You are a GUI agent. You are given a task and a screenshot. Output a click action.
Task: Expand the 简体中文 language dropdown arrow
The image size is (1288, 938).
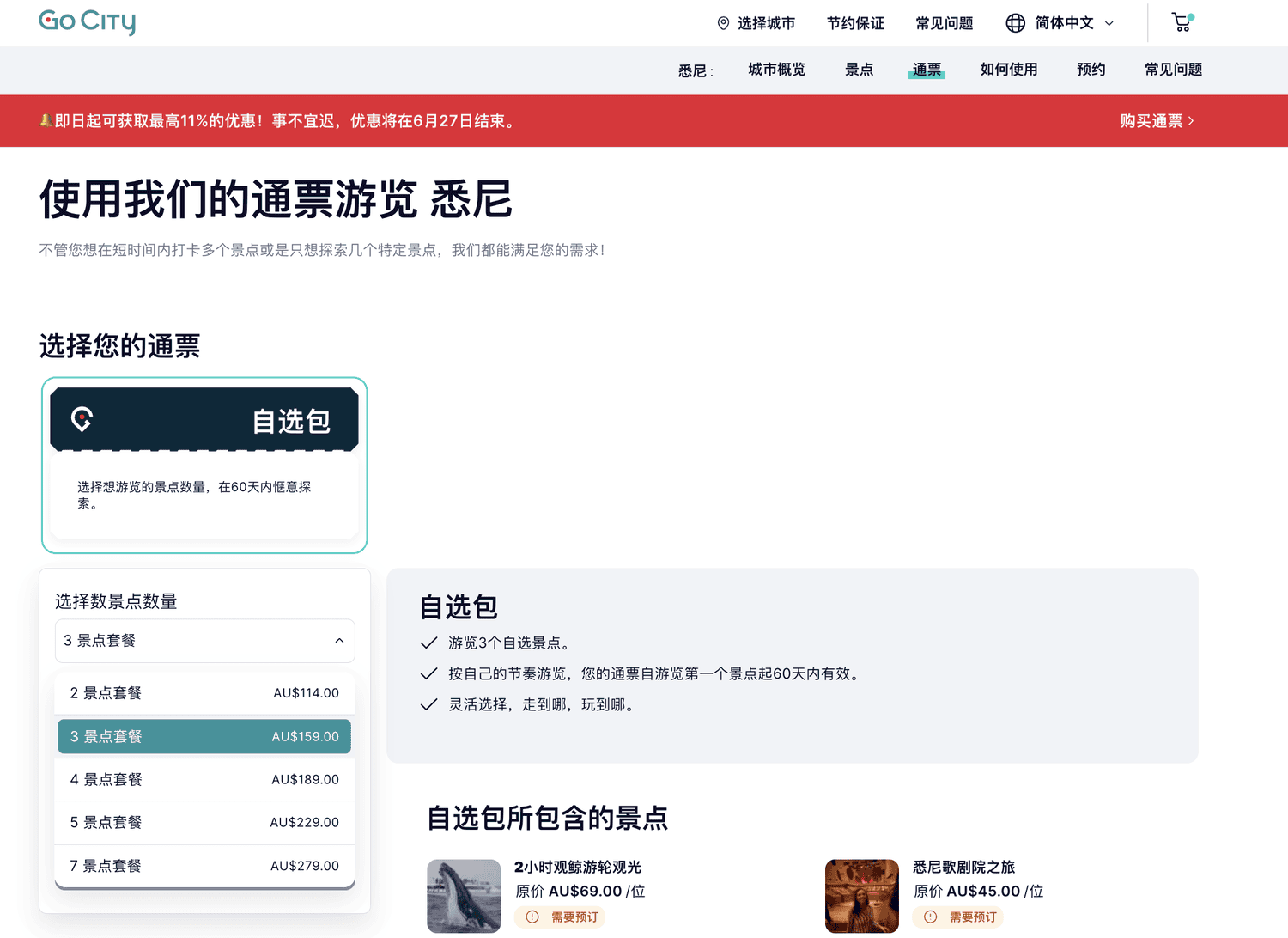(1109, 23)
